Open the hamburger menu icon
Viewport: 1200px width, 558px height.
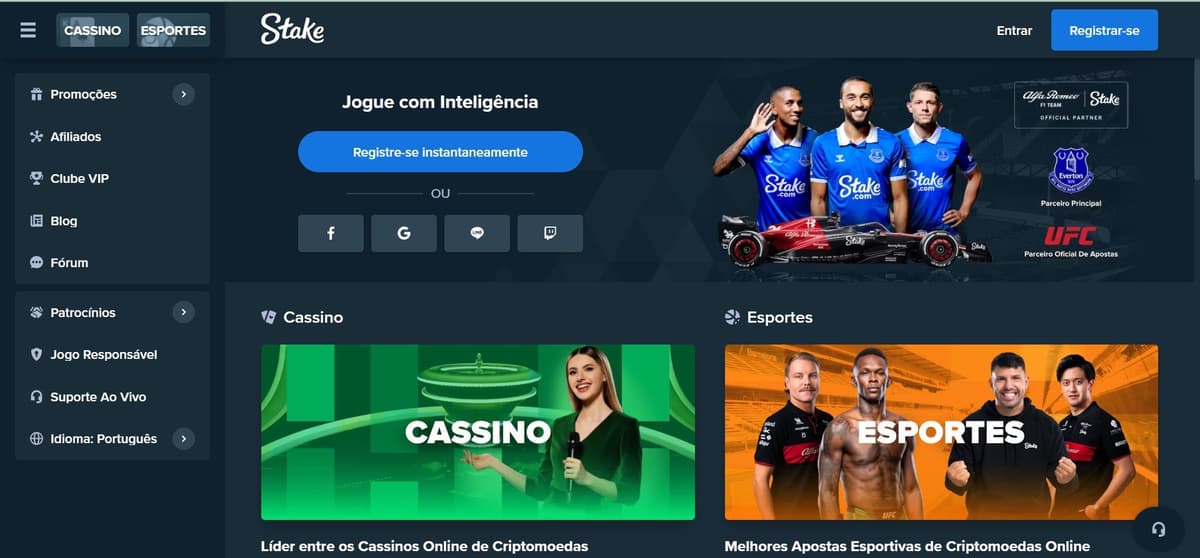point(28,30)
